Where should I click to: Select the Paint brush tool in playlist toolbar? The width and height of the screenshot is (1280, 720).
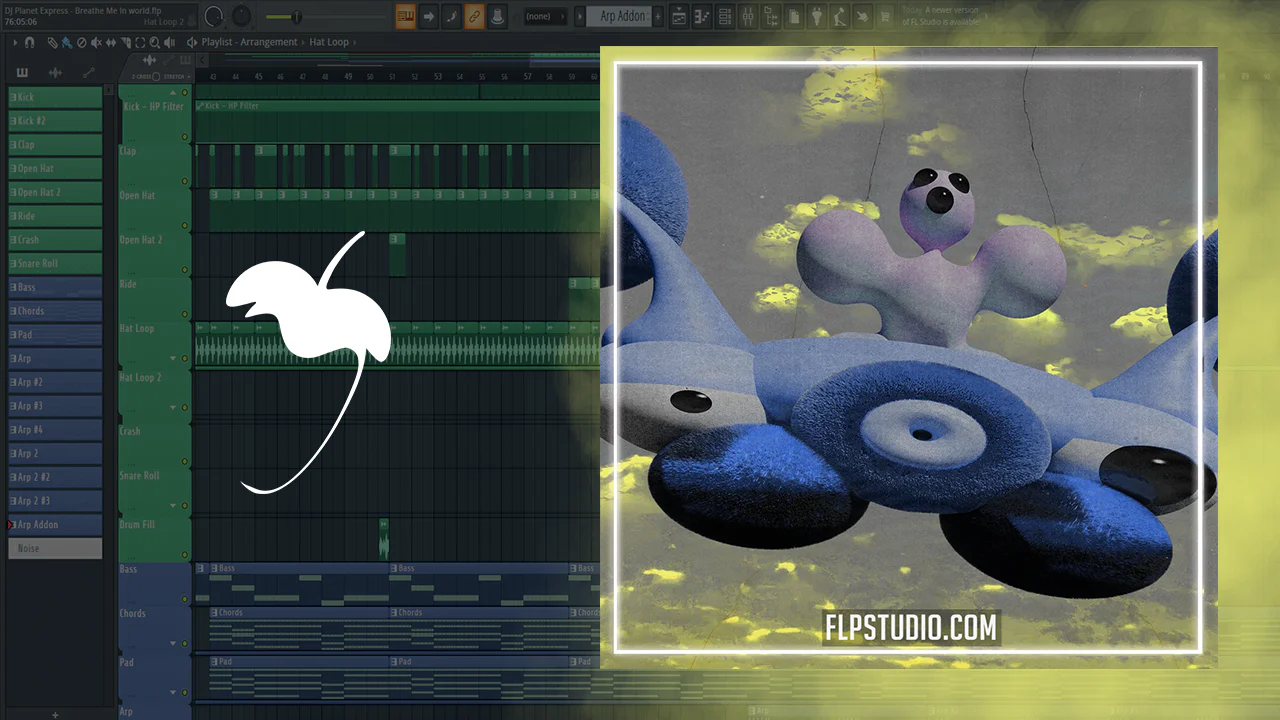click(67, 42)
